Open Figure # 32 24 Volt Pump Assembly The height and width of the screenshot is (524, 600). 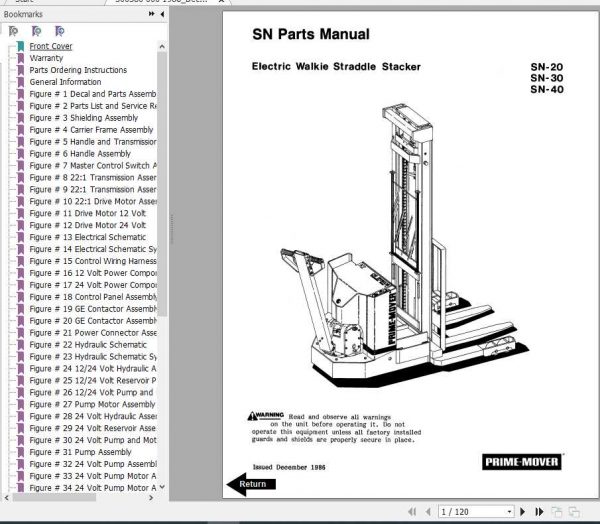(x=93, y=464)
